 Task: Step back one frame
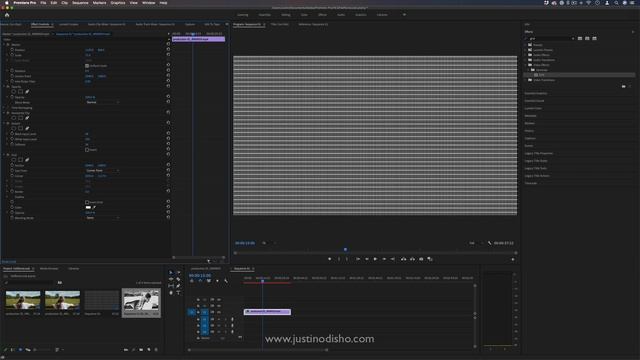click(x=367, y=259)
